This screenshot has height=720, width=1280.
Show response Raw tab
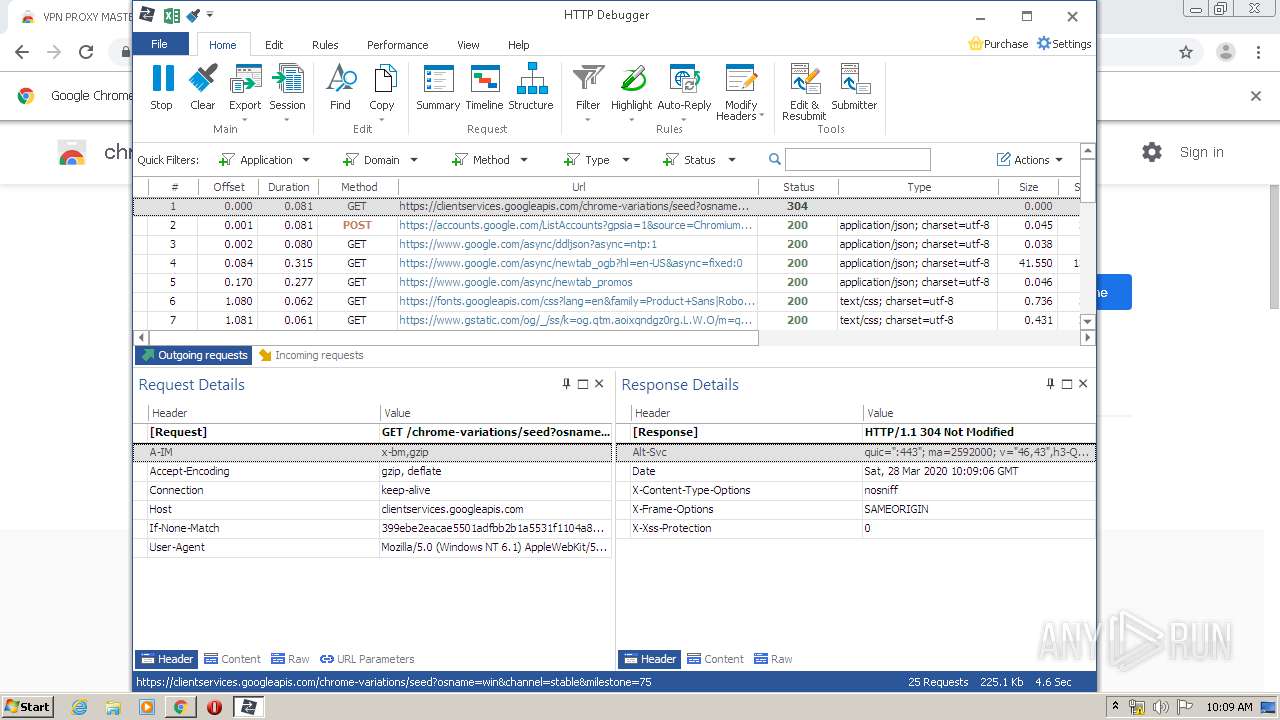pyautogui.click(x=773, y=659)
